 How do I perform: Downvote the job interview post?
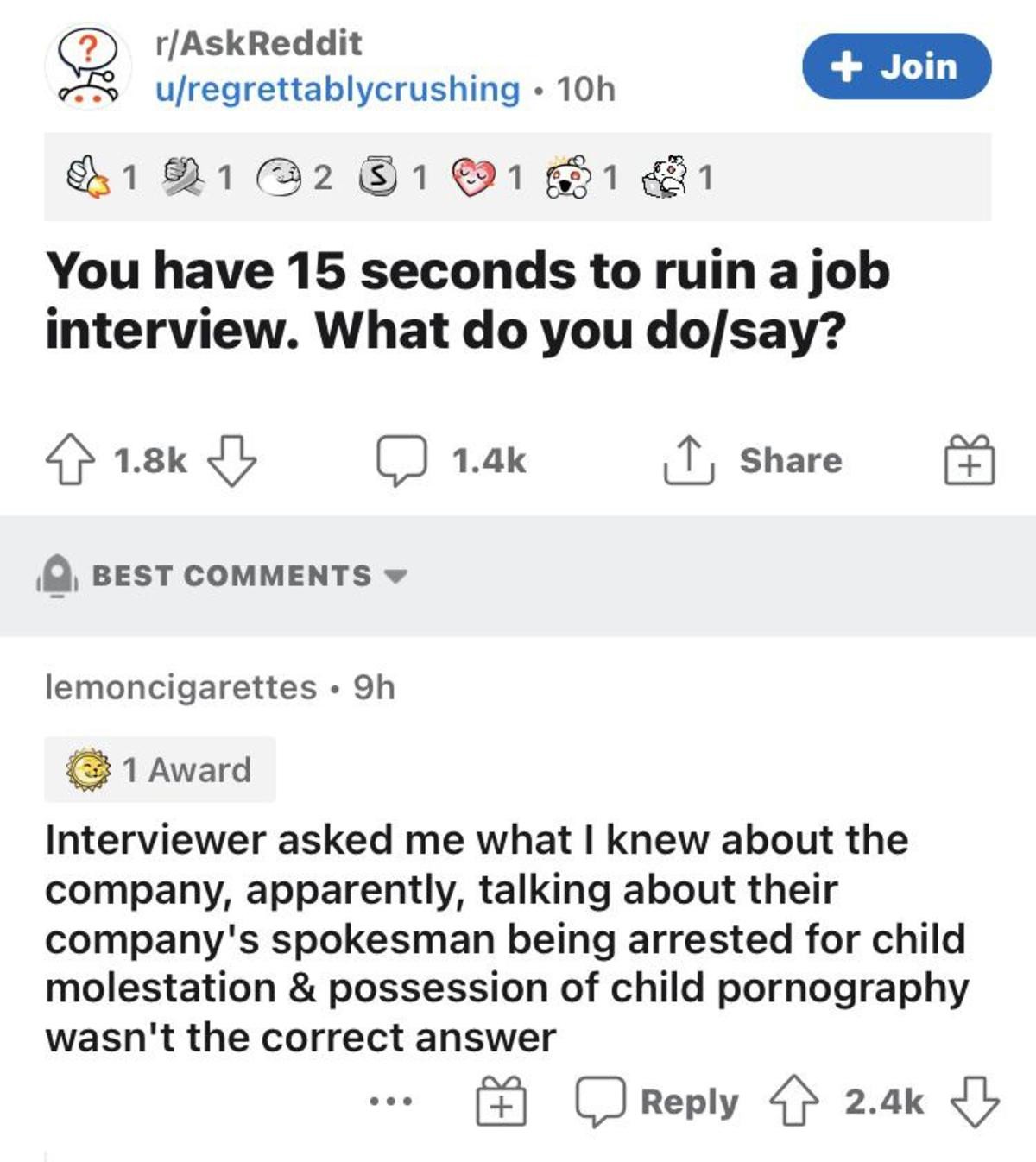click(232, 460)
